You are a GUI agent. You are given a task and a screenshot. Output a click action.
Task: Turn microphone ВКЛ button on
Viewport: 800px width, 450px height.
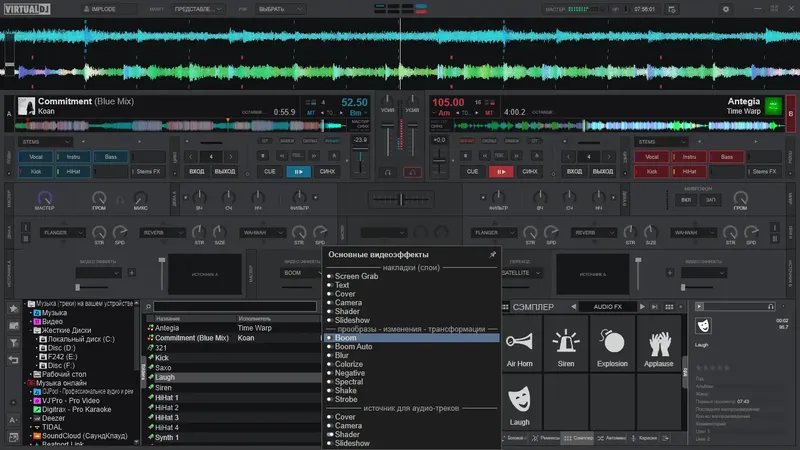(686, 200)
